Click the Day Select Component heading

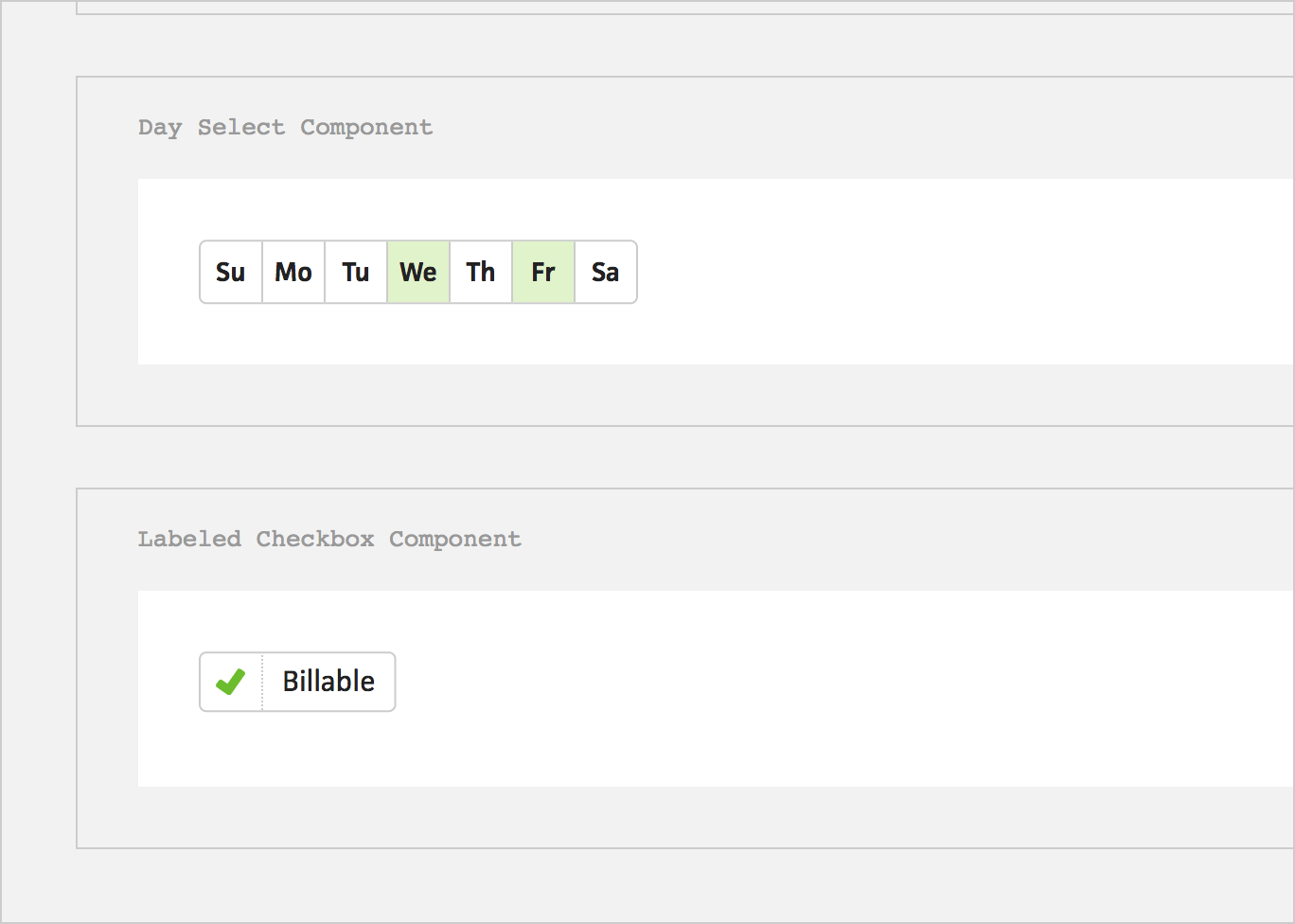[285, 128]
